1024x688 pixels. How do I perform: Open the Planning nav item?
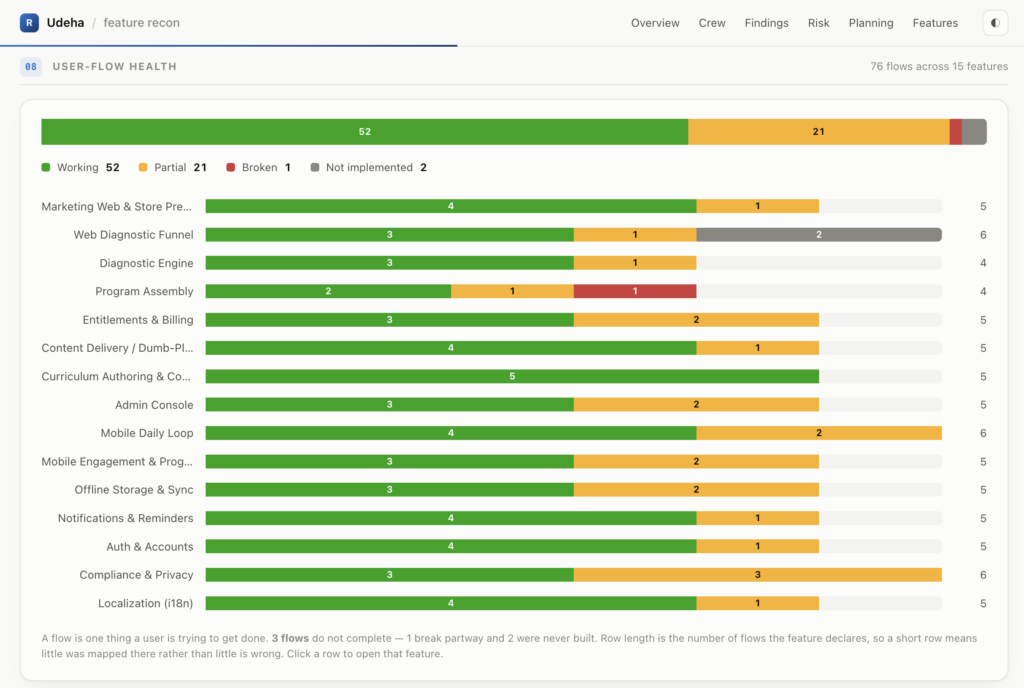click(x=871, y=23)
